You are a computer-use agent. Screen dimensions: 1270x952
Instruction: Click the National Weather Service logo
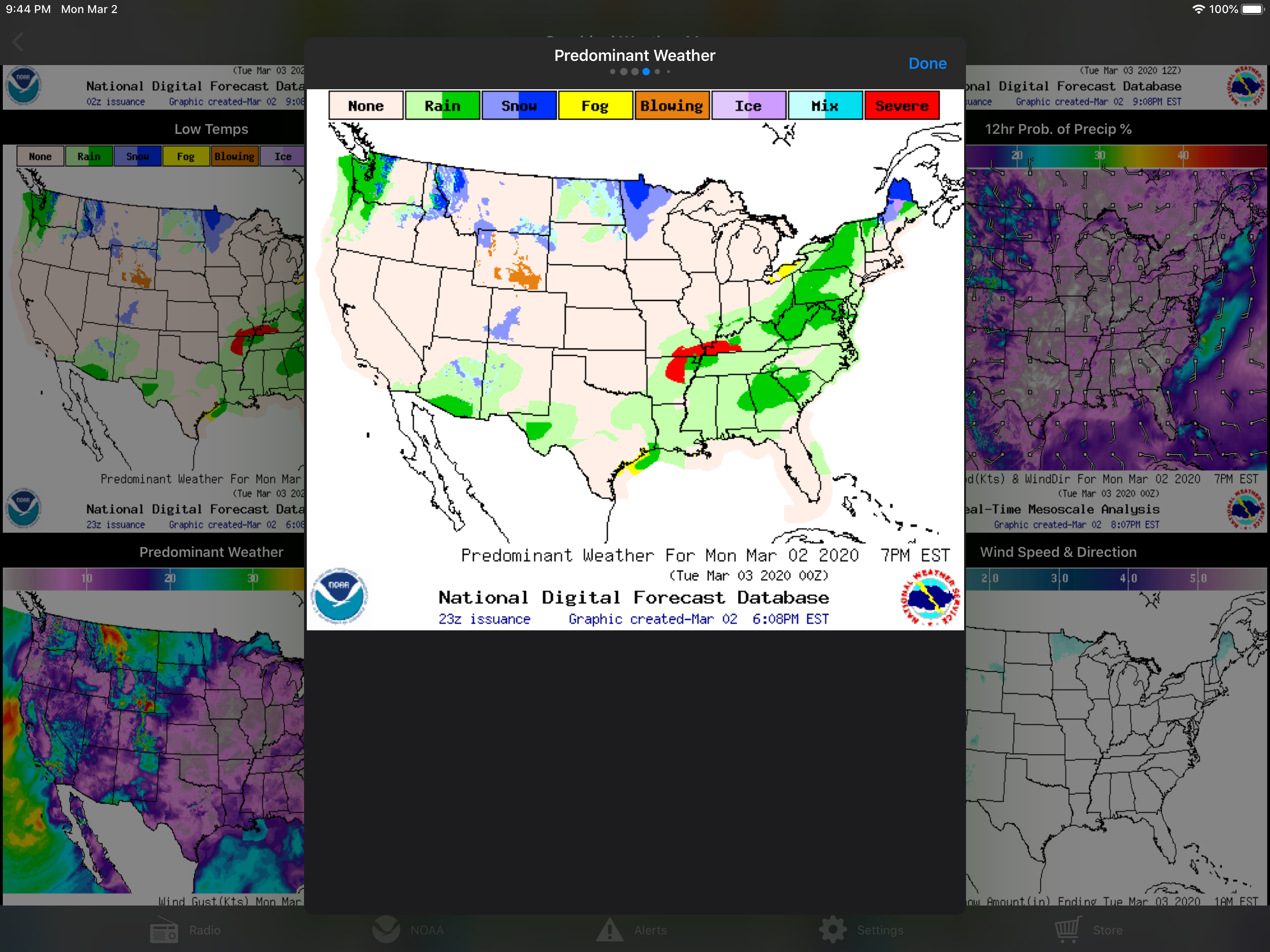tap(930, 597)
